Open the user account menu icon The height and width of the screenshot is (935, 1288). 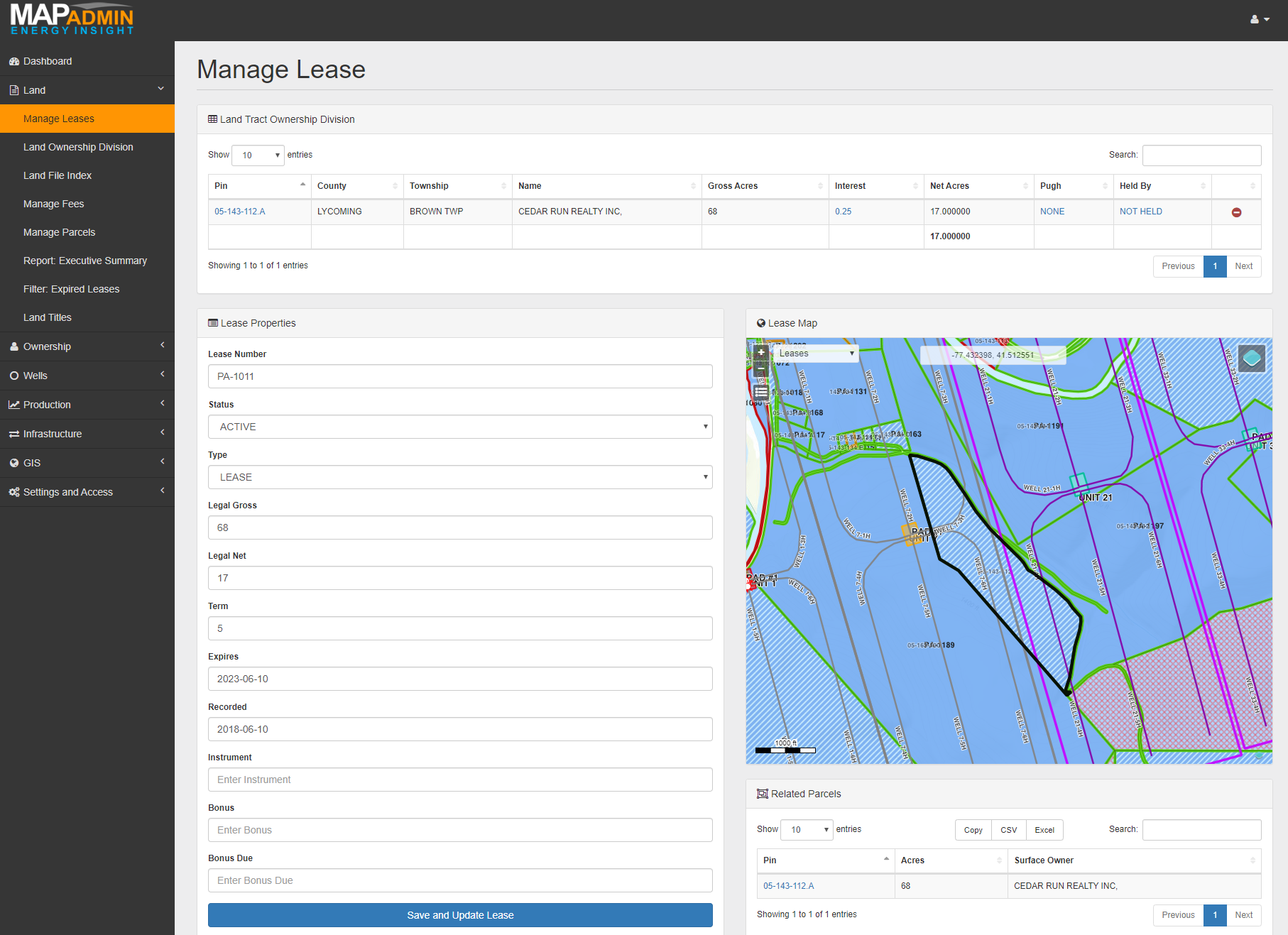tap(1260, 19)
